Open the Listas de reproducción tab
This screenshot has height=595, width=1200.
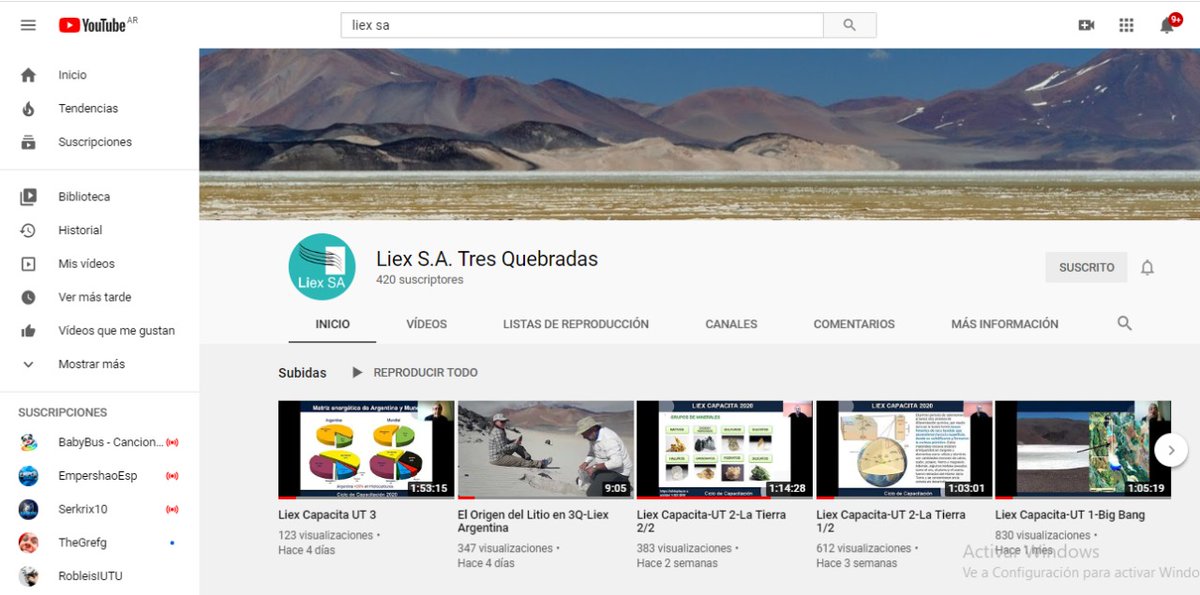coord(575,324)
